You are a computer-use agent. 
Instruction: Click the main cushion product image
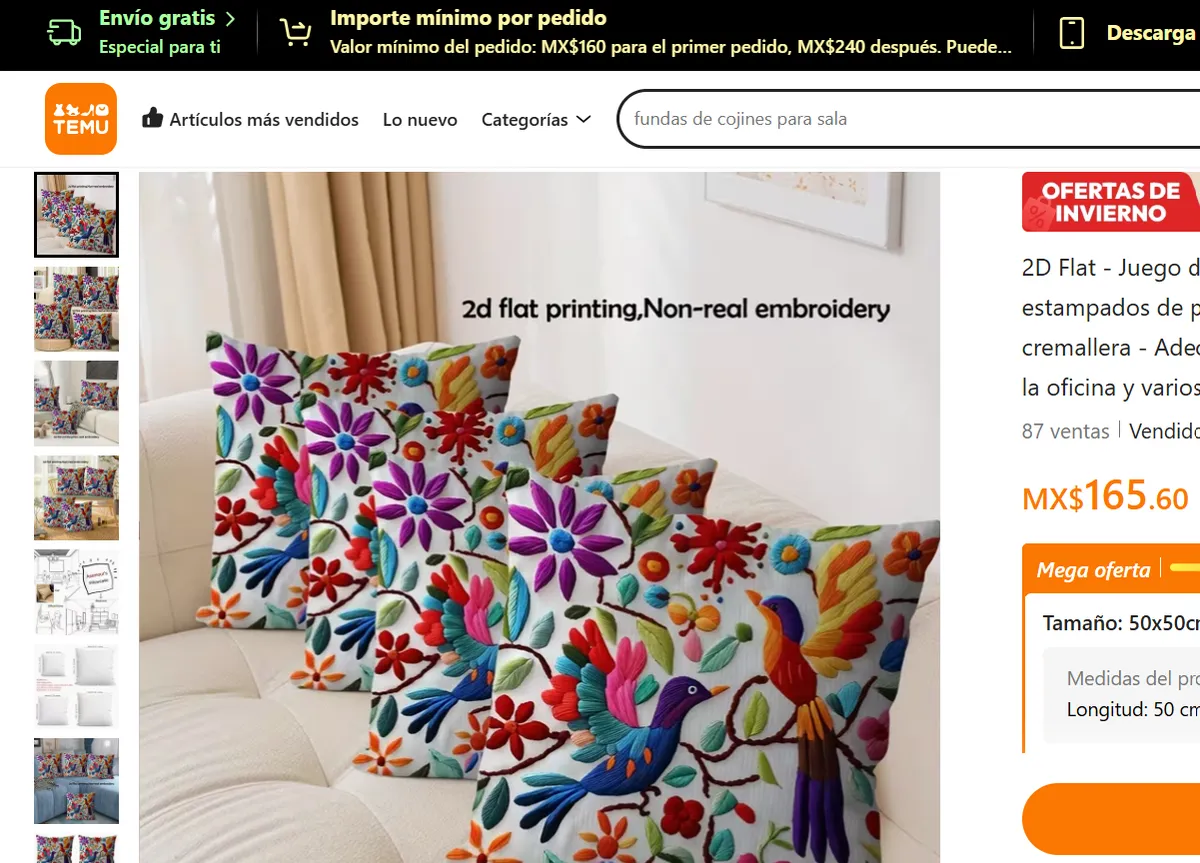(539, 517)
